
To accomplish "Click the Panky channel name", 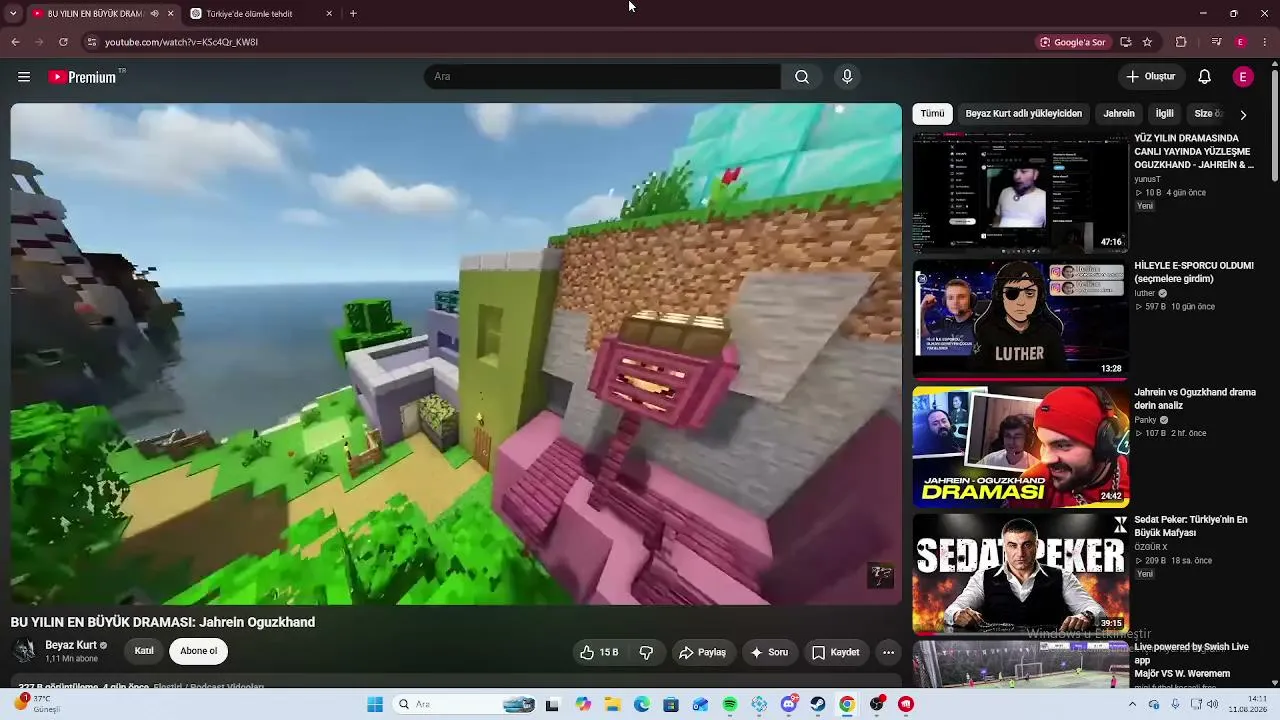I will pyautogui.click(x=1146, y=420).
